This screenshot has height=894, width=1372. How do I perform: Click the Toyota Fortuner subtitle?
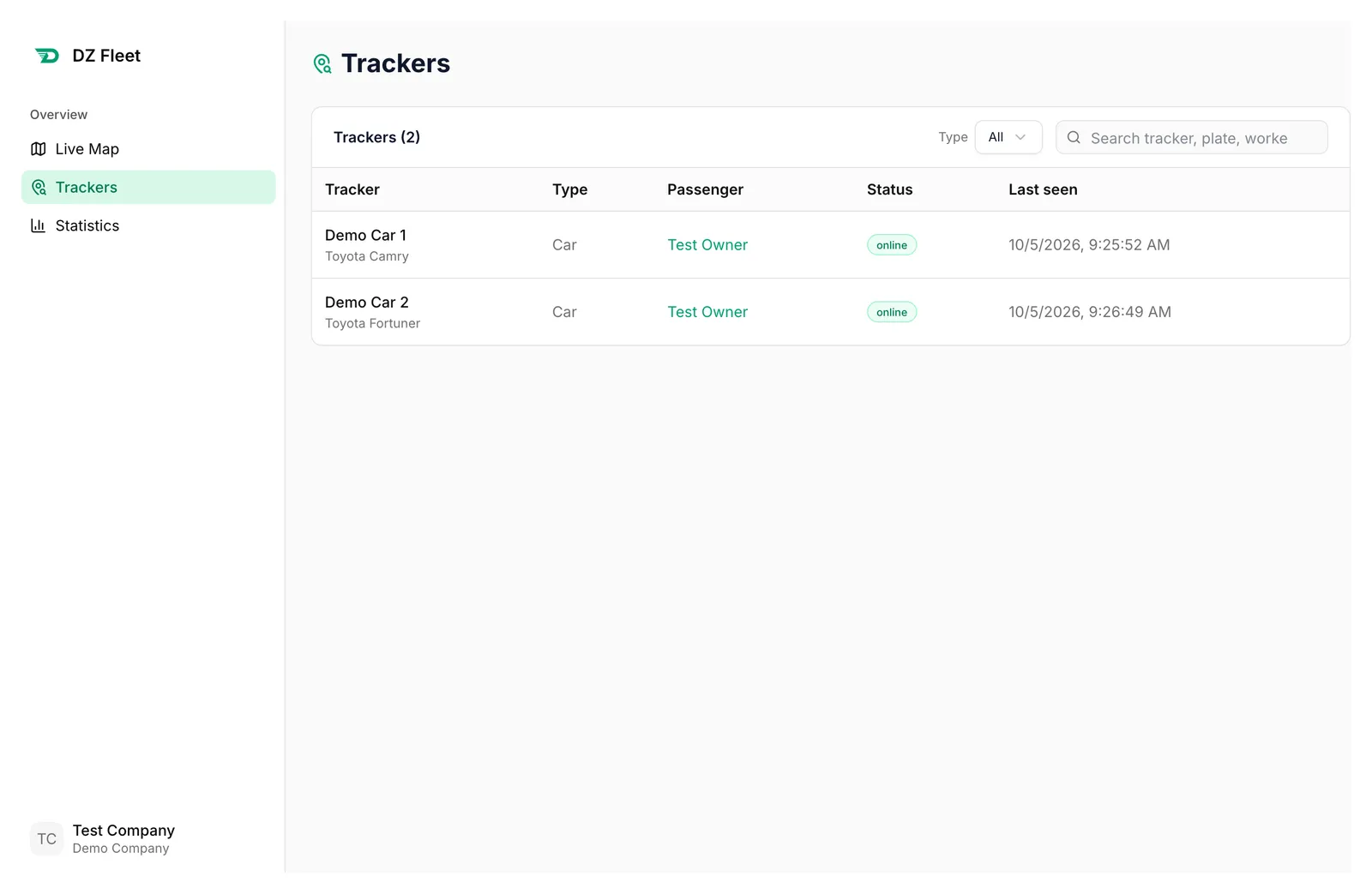point(373,323)
